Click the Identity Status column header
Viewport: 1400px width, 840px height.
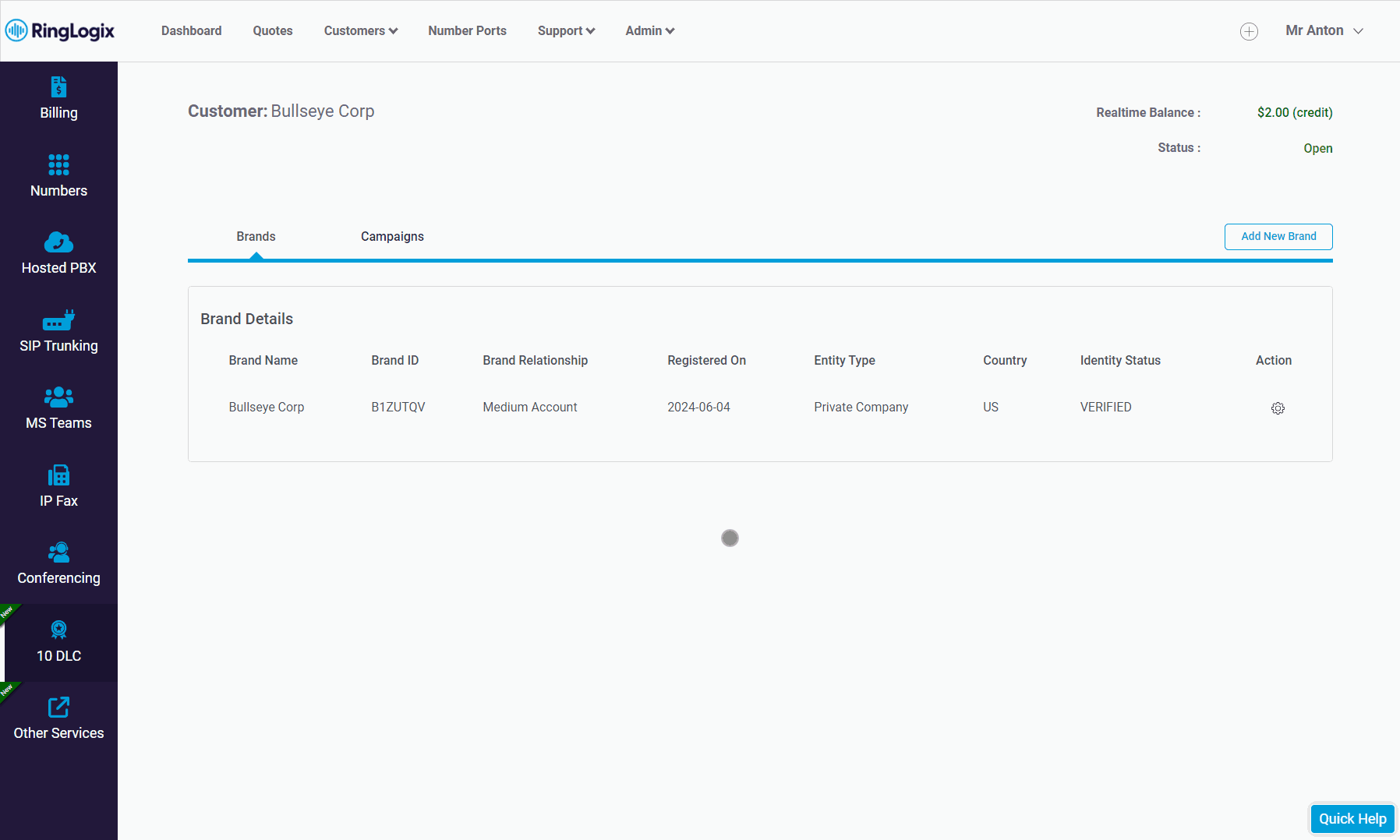coord(1120,360)
